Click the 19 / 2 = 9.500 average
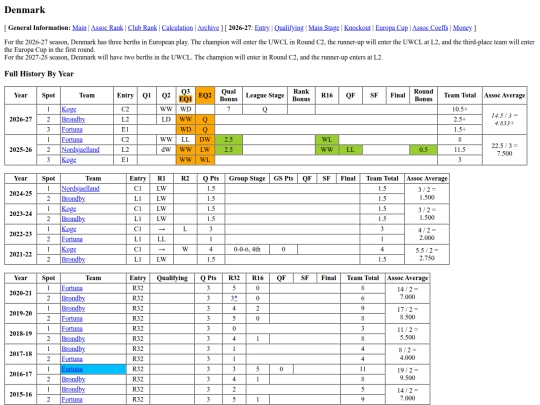This screenshot has height=405, width=540. (x=407, y=374)
